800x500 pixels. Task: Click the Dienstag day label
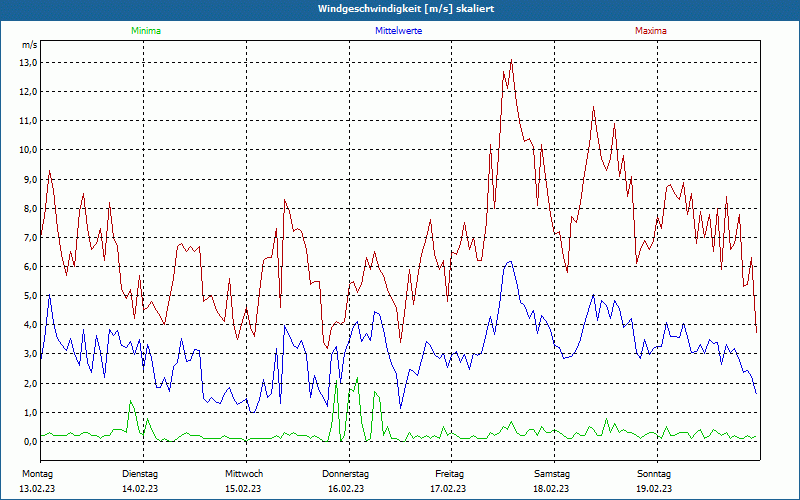tap(140, 474)
